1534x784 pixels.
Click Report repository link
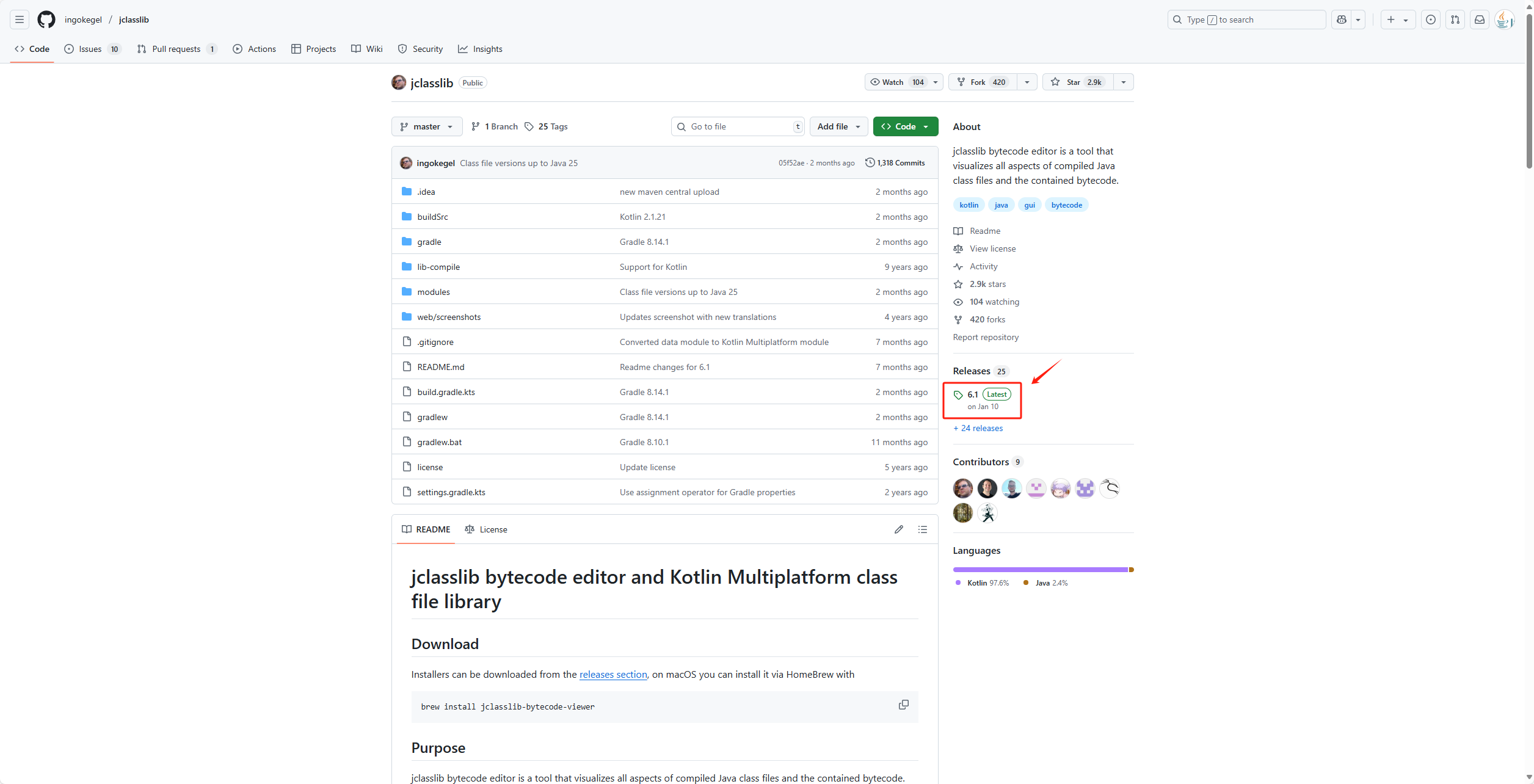coord(986,337)
